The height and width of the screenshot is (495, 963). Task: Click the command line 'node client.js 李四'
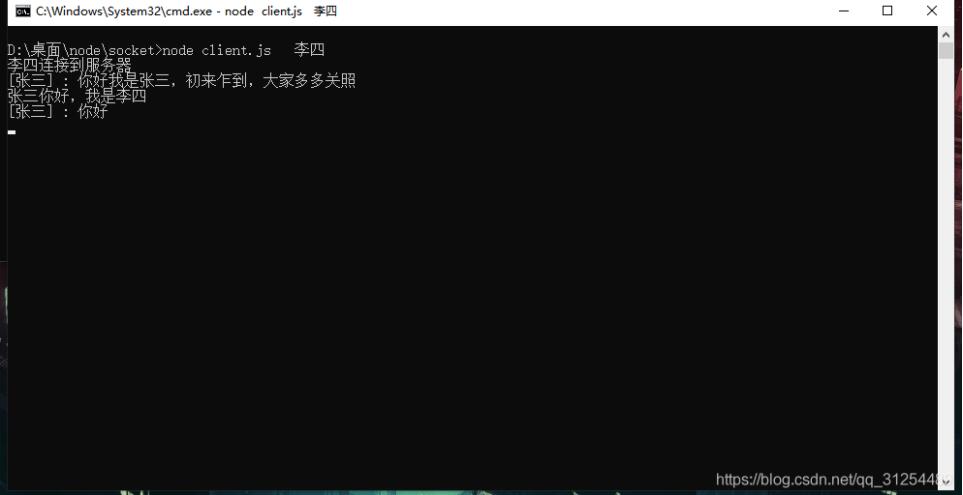[x=243, y=50]
